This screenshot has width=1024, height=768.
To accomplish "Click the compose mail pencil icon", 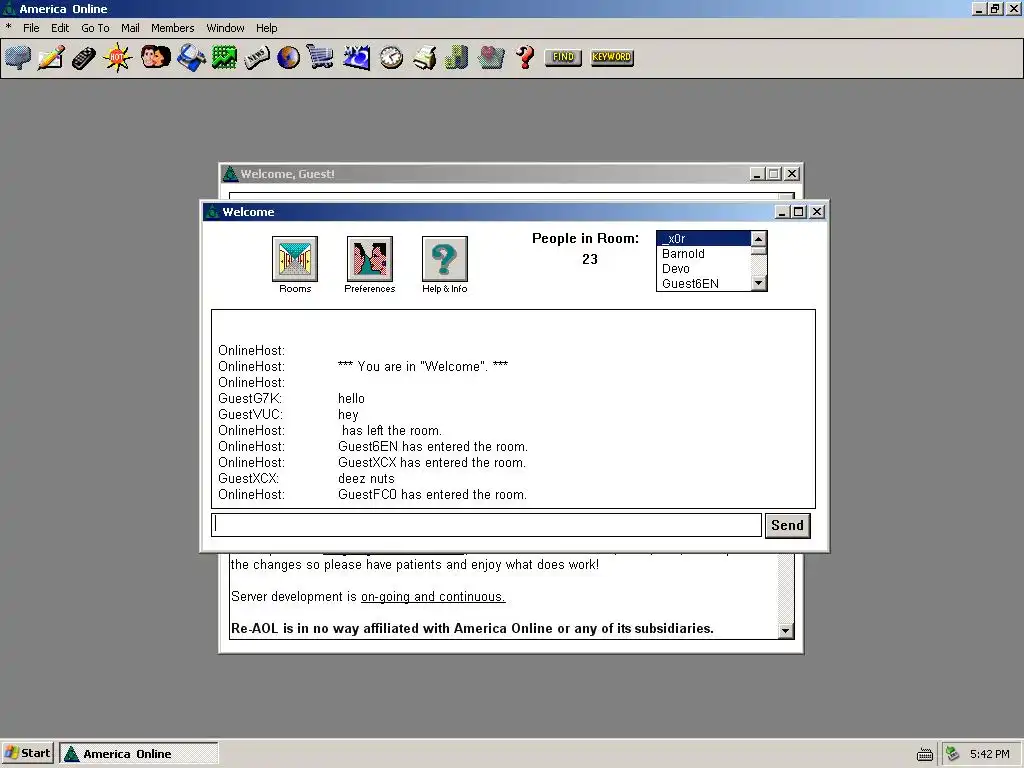I will tap(51, 57).
